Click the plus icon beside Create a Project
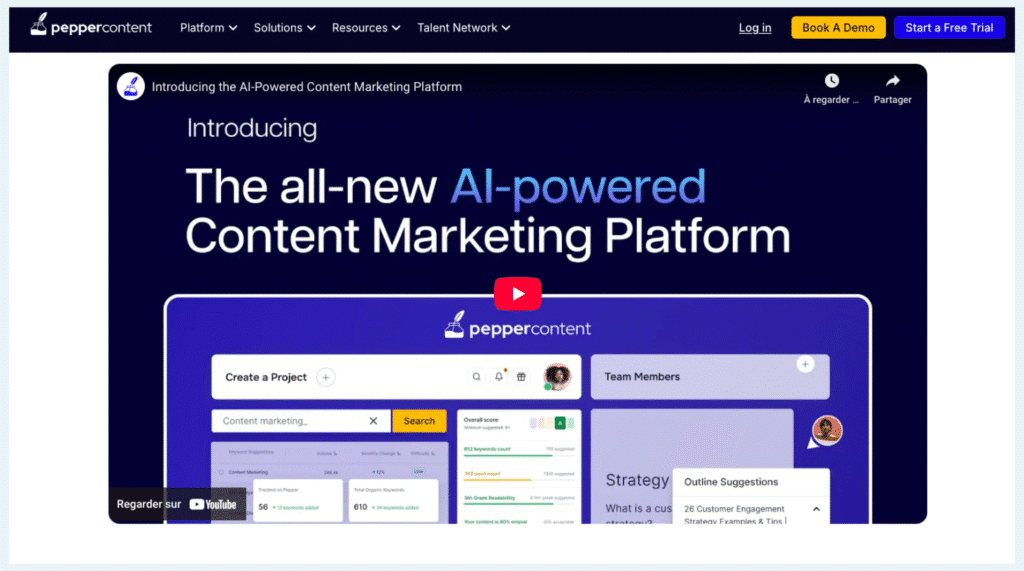The height and width of the screenshot is (571, 1024). [x=326, y=377]
